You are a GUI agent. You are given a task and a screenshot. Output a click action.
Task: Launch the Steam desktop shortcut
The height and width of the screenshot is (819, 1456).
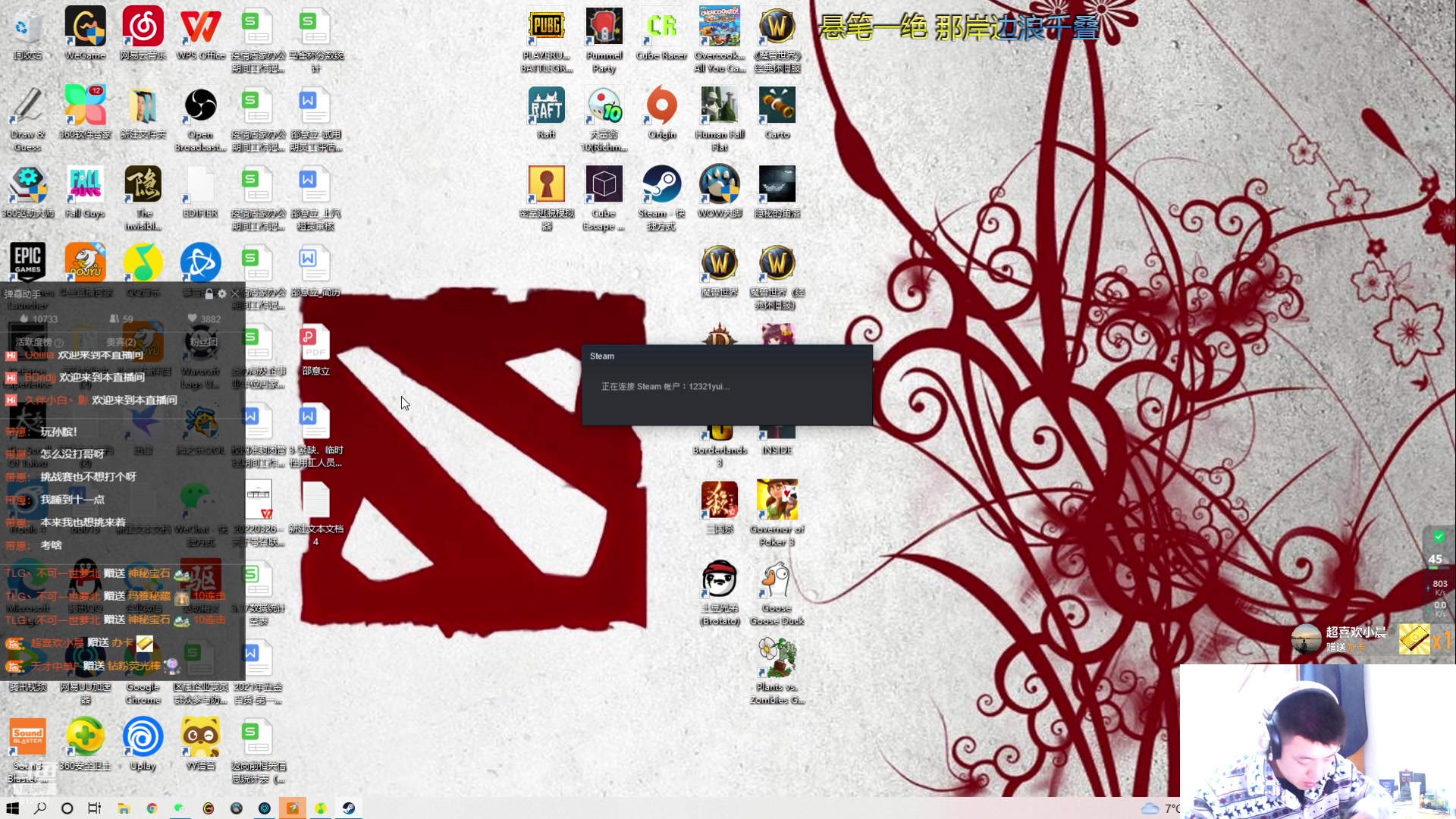(x=662, y=198)
